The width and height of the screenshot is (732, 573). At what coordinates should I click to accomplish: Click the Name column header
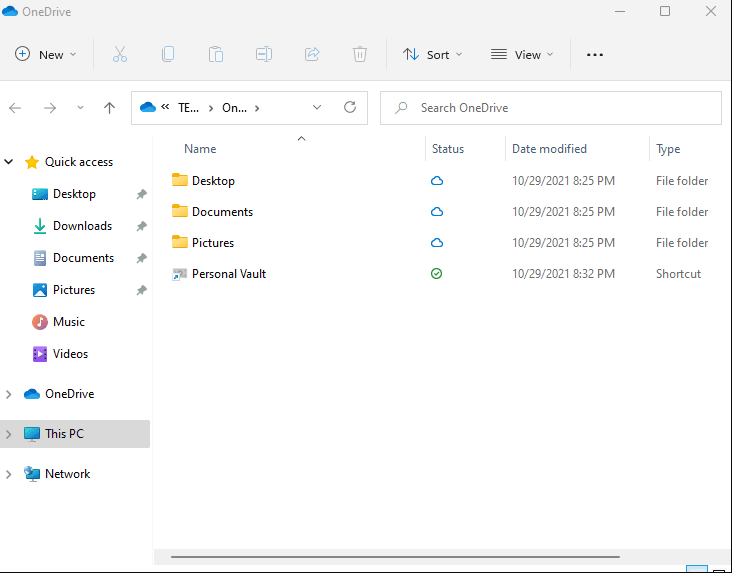(x=200, y=149)
